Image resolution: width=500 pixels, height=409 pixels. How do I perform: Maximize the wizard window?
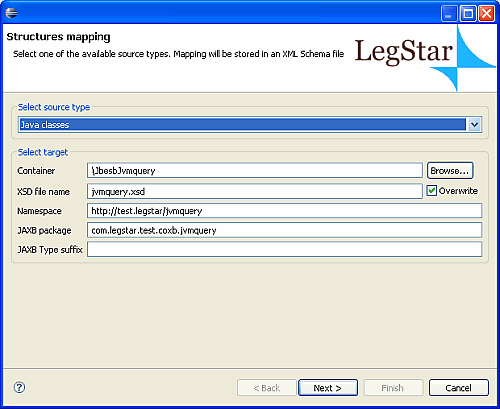click(x=468, y=14)
